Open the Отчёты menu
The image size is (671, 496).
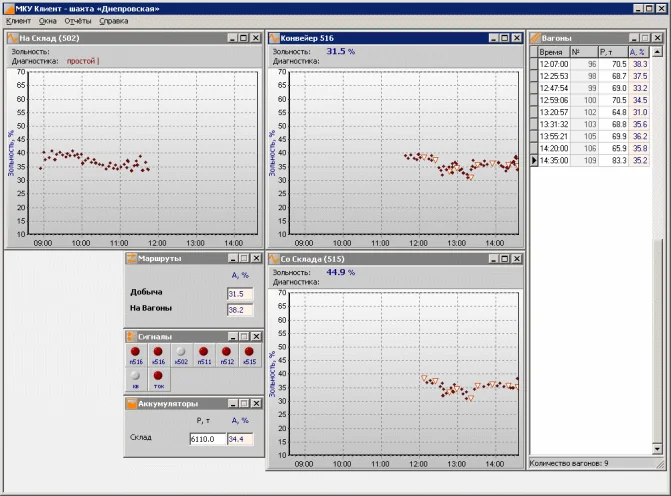pos(78,20)
